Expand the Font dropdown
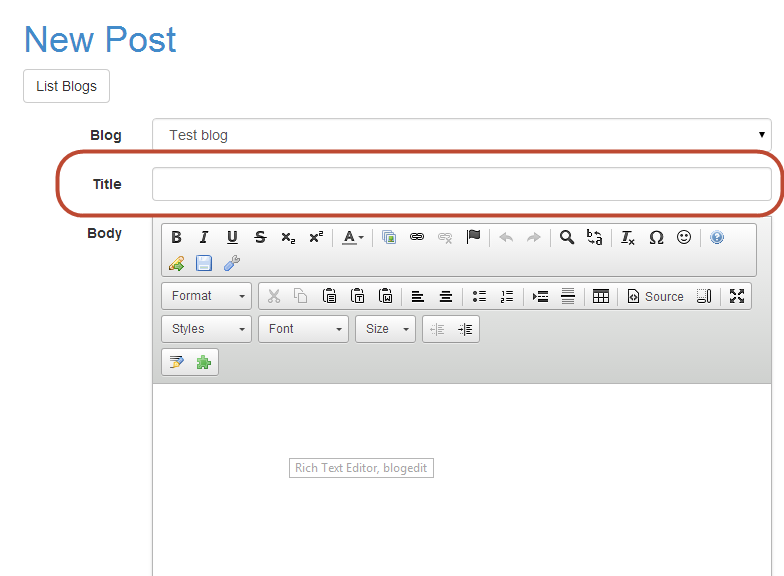 click(x=303, y=329)
